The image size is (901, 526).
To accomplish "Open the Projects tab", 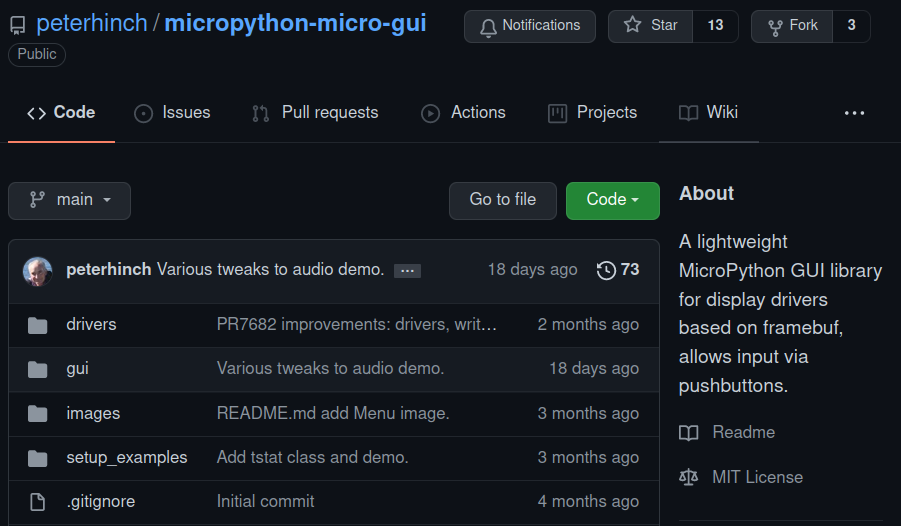I will point(592,113).
